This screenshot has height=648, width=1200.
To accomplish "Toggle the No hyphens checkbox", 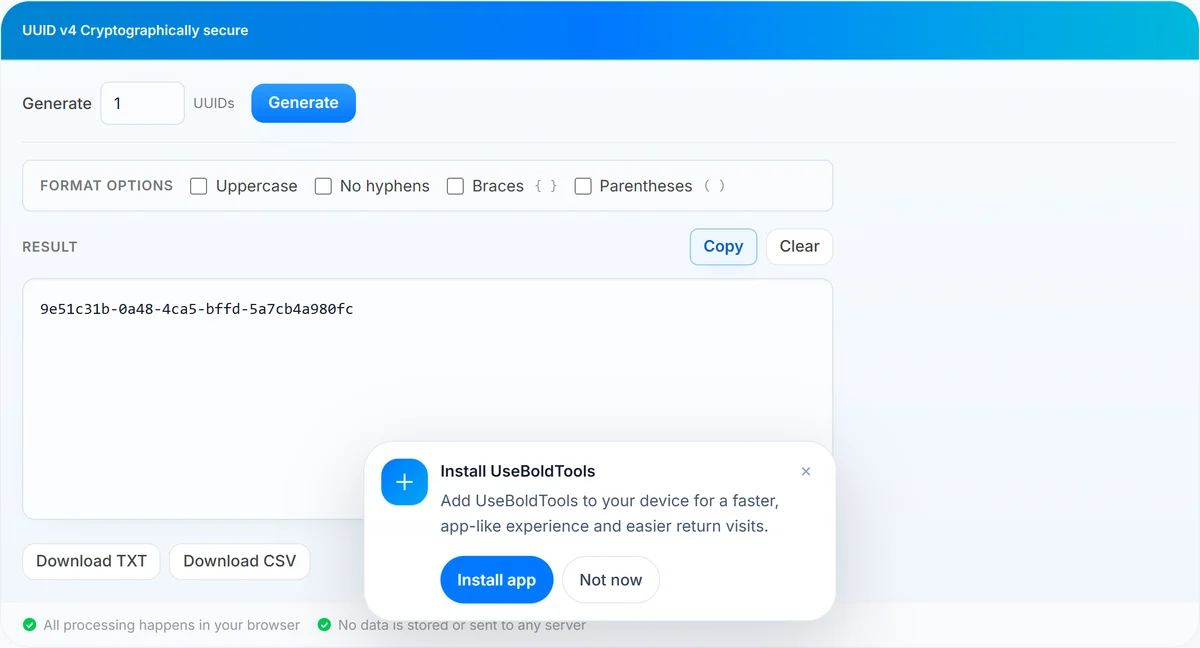I will 323,186.
